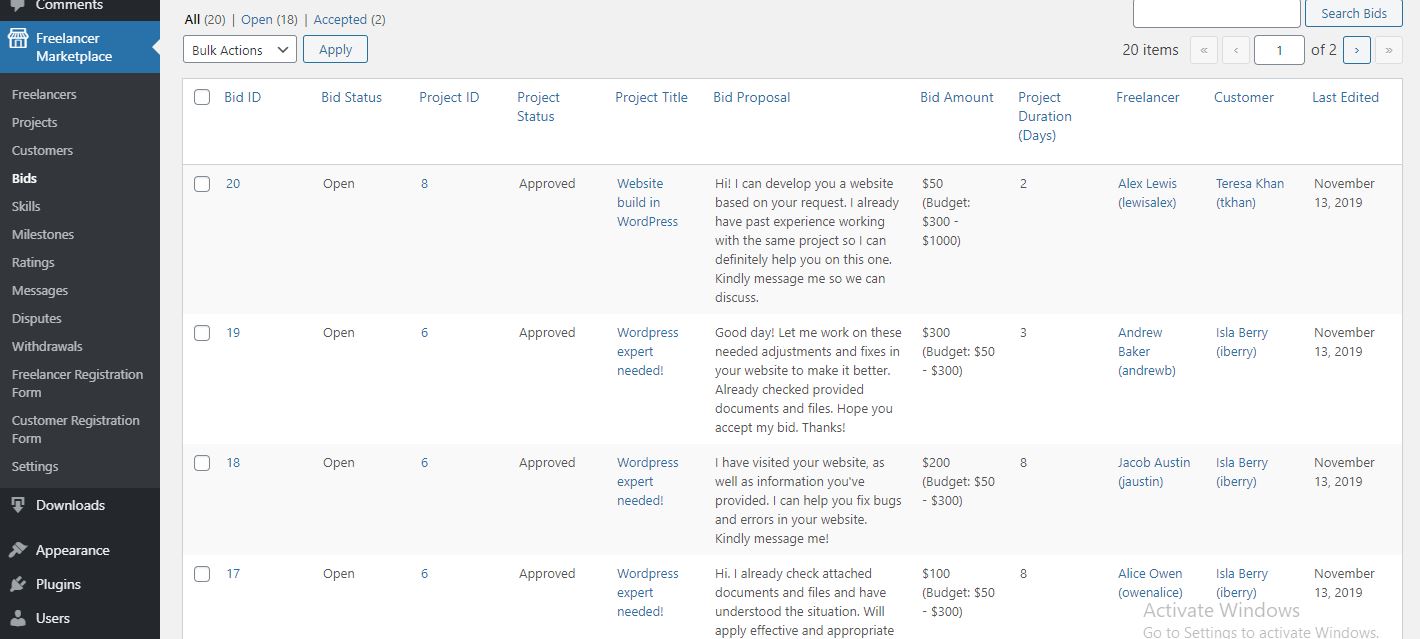Image resolution: width=1420 pixels, height=639 pixels.
Task: Sort by Freelancer column header
Action: coord(1148,97)
